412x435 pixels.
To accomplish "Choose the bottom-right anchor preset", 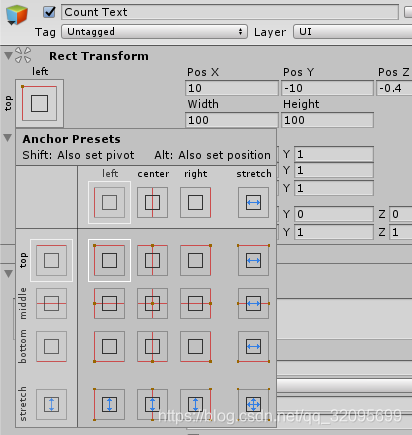I will (x=195, y=346).
